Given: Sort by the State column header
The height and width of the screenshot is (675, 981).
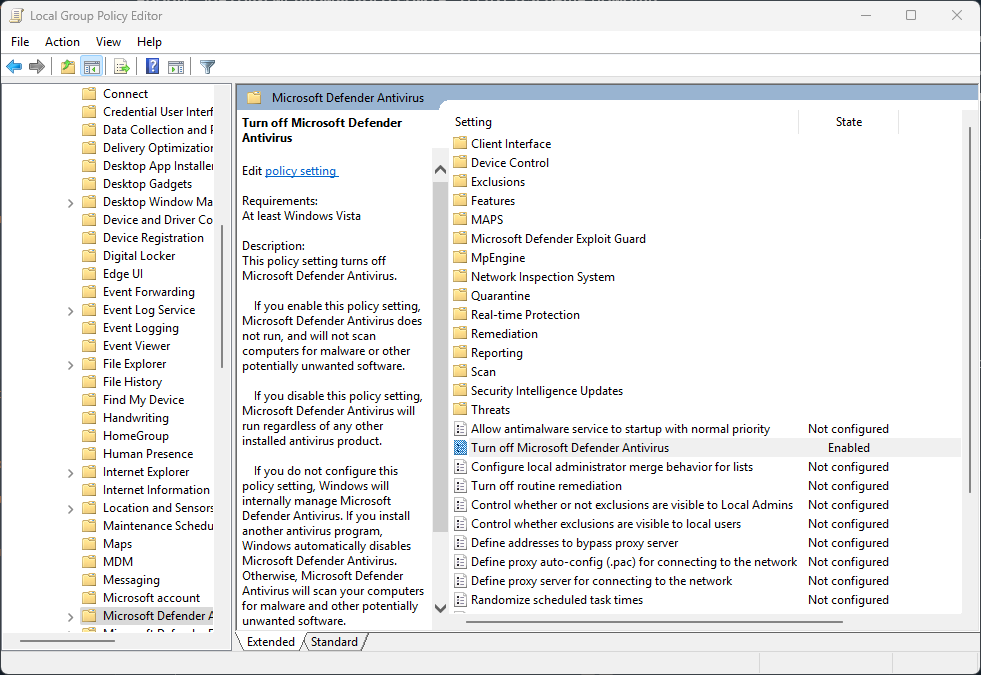Looking at the screenshot, I should click(848, 122).
